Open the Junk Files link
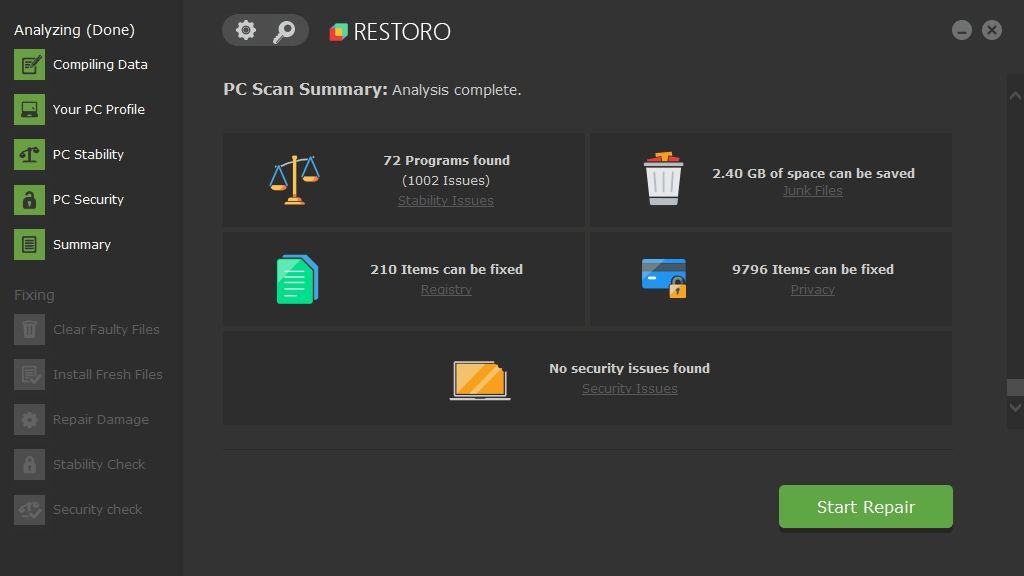Viewport: 1024px width, 576px height. pyautogui.click(x=812, y=191)
